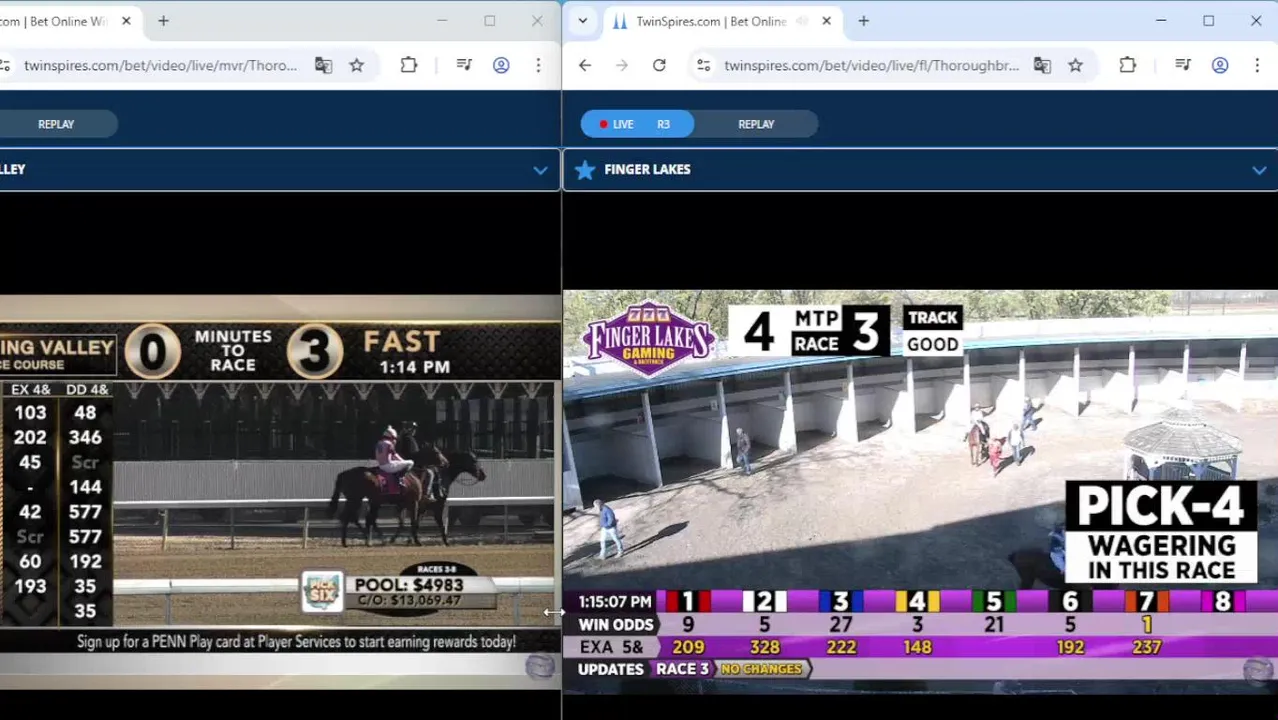Viewport: 1278px width, 720px height.
Task: Expand track dropdown chevron in left window
Action: pos(540,170)
